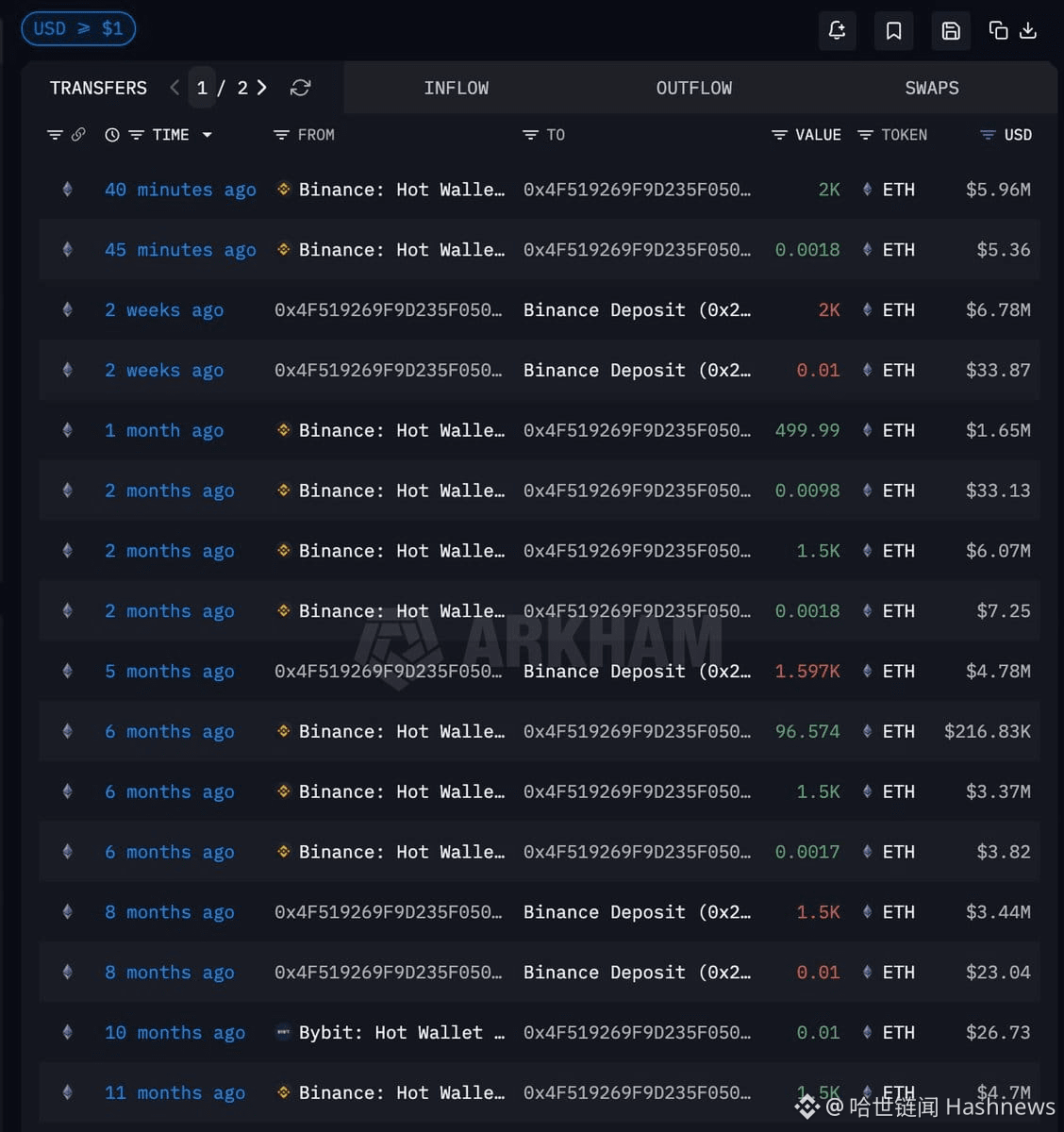Click the $3.37M USD amount
This screenshot has width=1064, height=1132.
pos(998,791)
